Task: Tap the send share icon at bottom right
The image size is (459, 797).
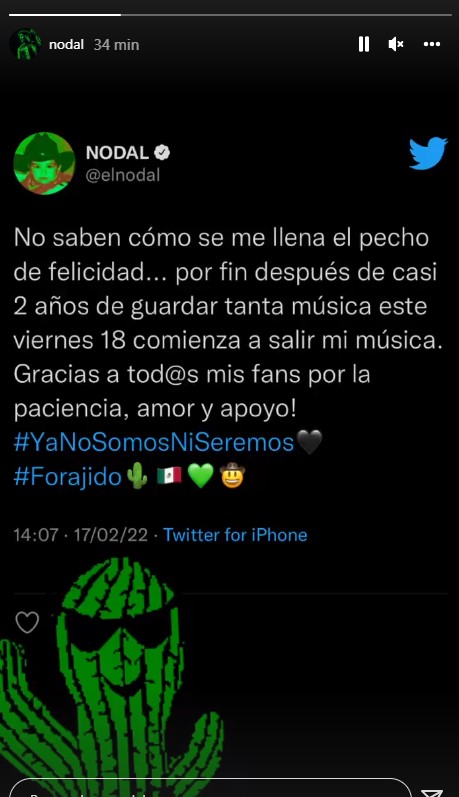Action: (x=432, y=791)
